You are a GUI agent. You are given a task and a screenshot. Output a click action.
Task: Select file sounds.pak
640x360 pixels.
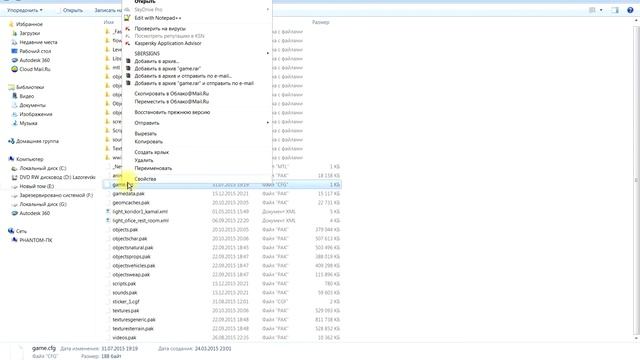(124, 293)
